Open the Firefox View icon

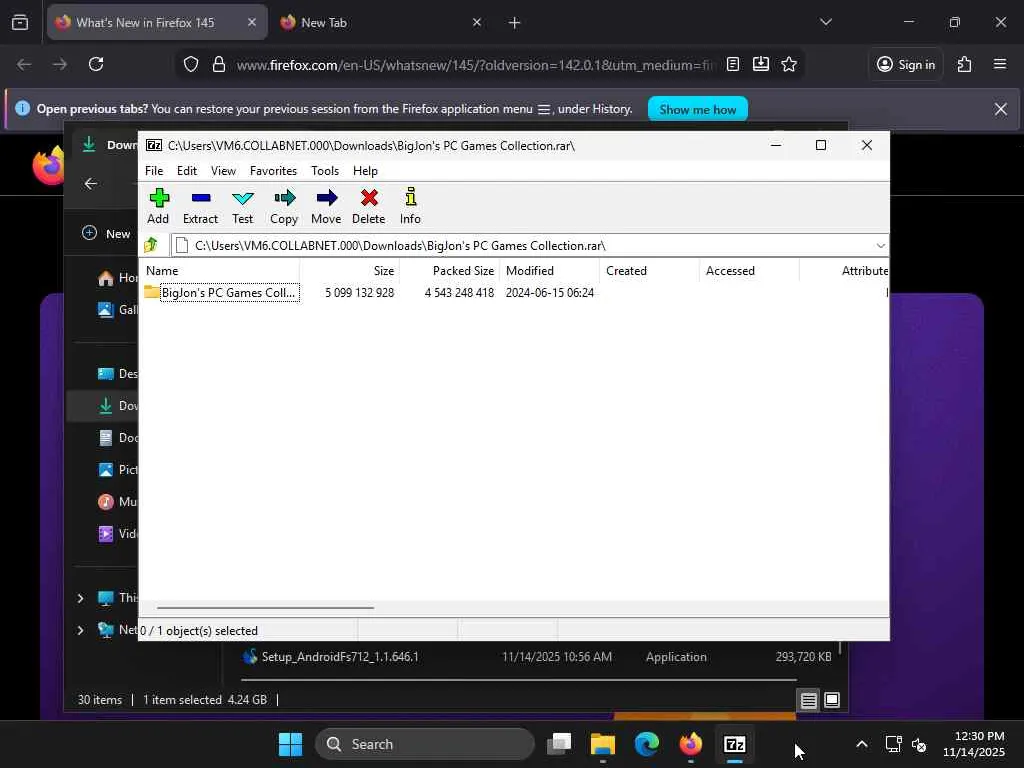click(20, 22)
